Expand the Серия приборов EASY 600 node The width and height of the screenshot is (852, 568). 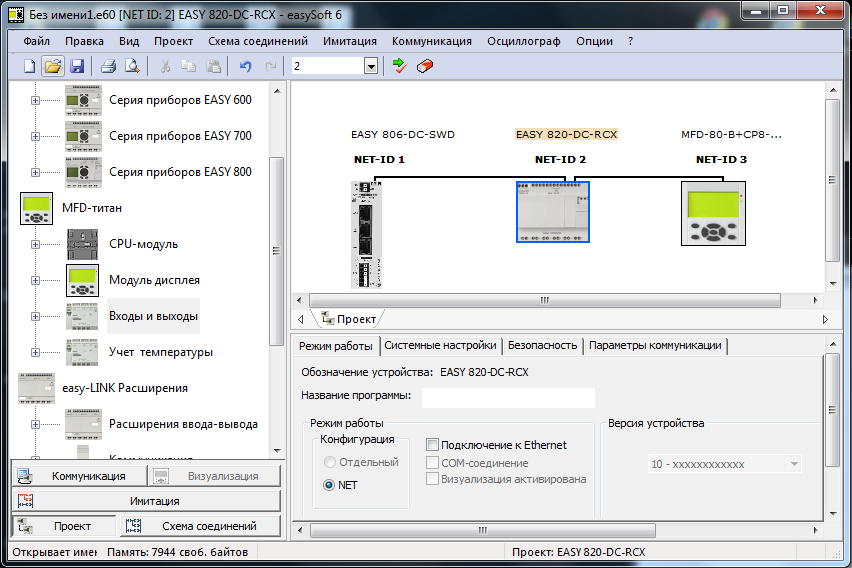click(x=35, y=101)
